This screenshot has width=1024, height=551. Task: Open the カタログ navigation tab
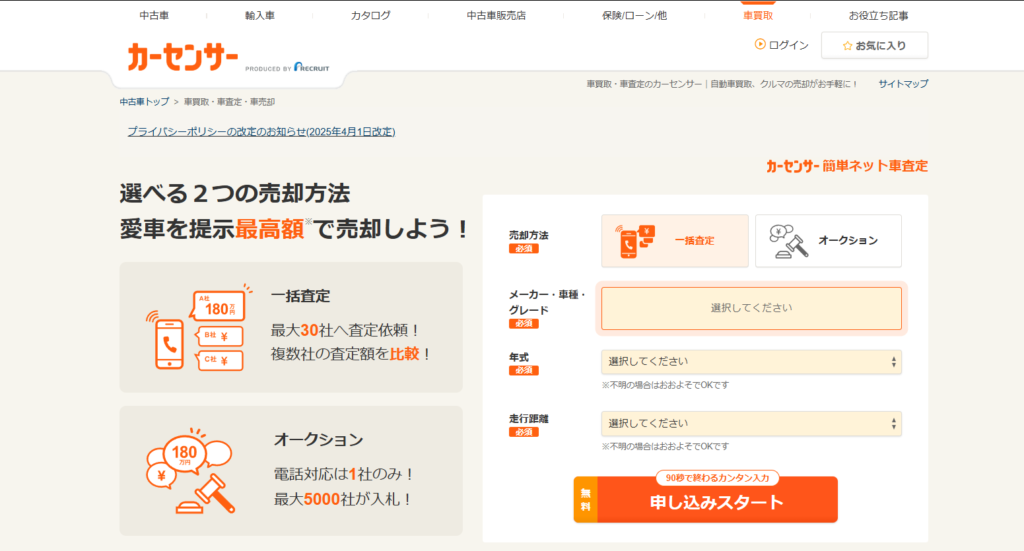(370, 15)
